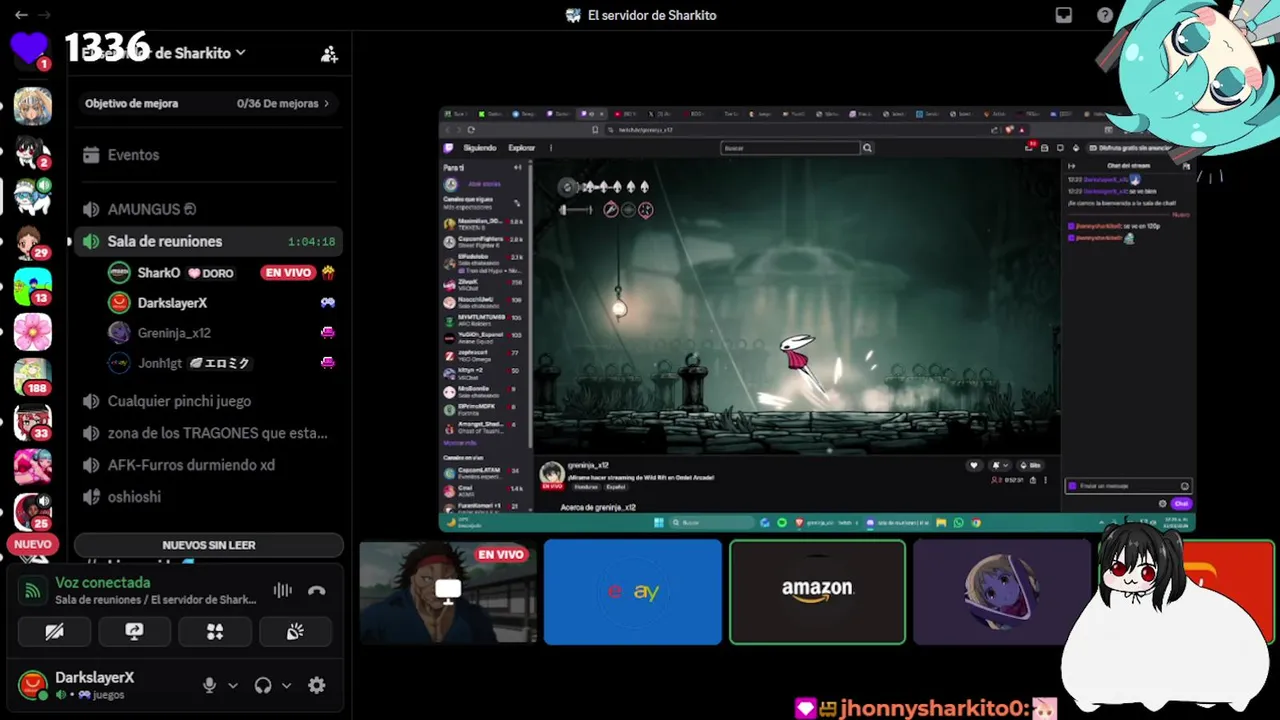This screenshot has width=1280, height=720.
Task: Toggle noise suppression waveform icon
Action: 283,591
